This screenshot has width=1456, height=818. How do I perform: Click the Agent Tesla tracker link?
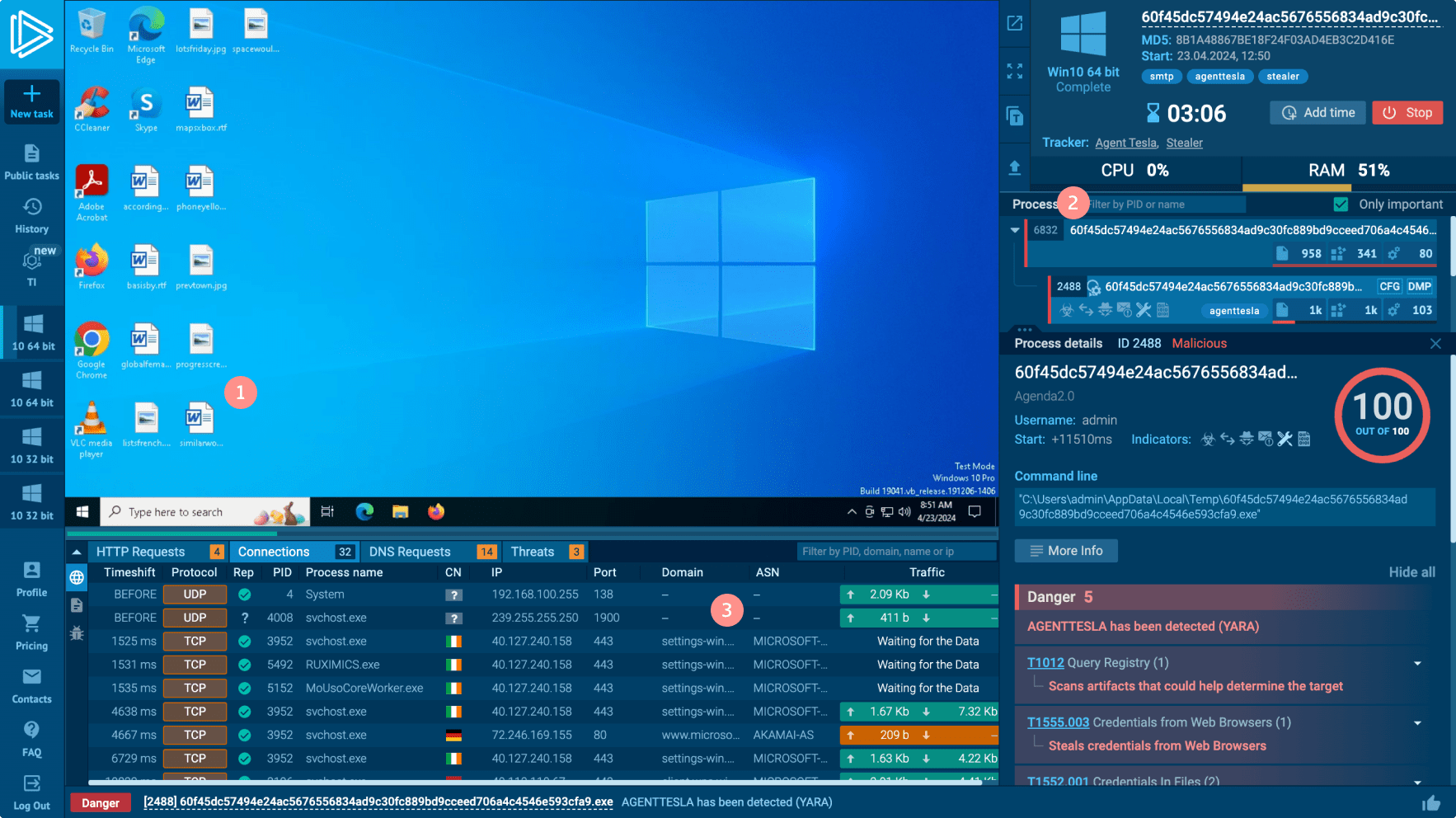[1125, 143]
